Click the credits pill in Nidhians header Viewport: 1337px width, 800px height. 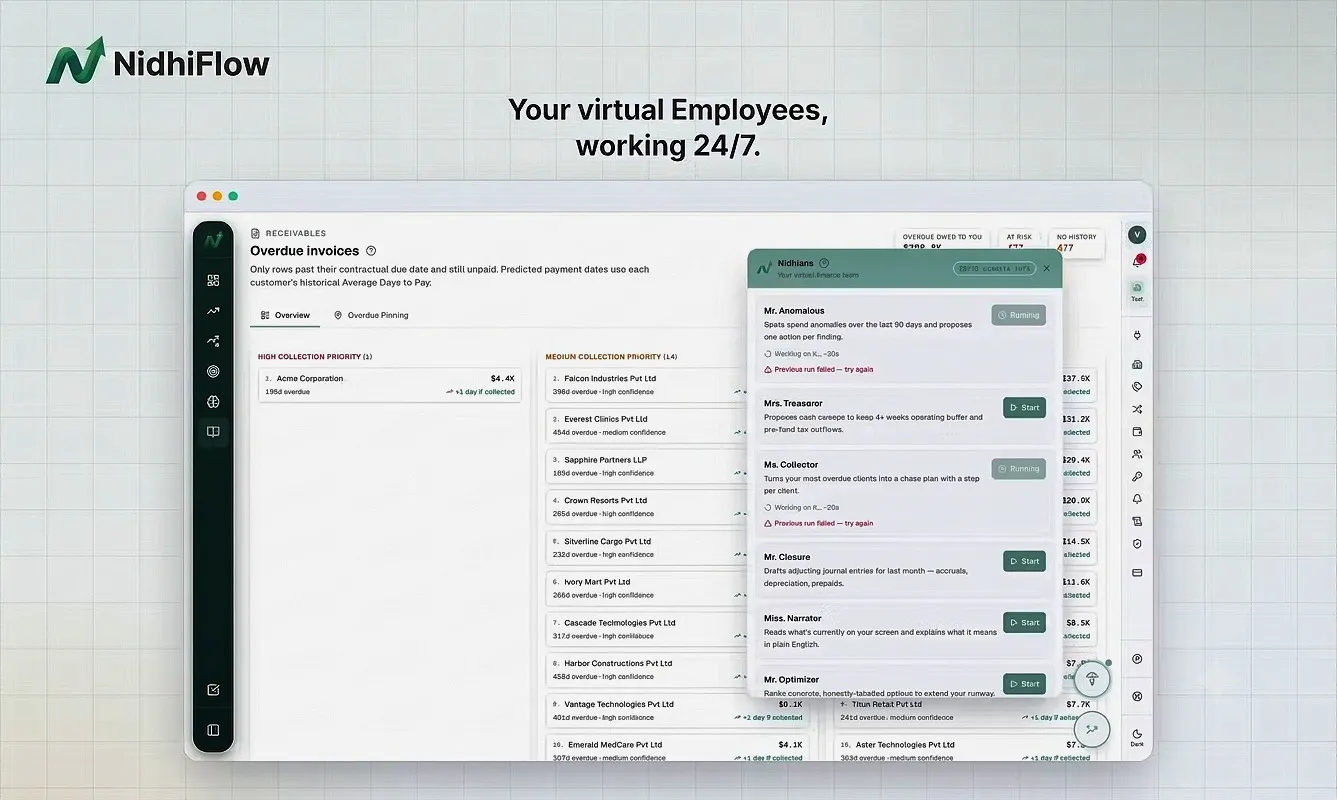coord(992,268)
